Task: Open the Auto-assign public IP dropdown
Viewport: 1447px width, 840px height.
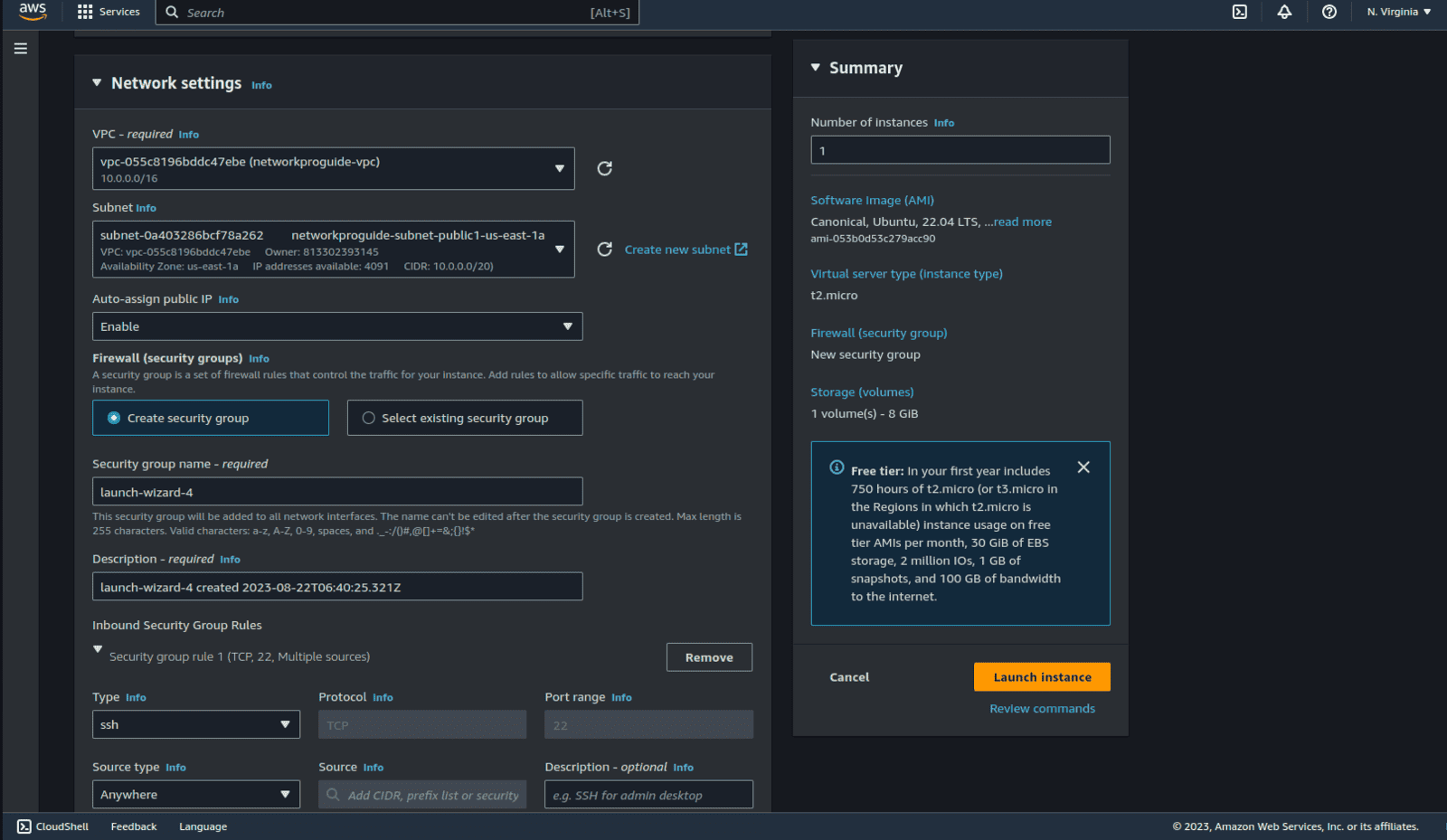Action: 337,326
